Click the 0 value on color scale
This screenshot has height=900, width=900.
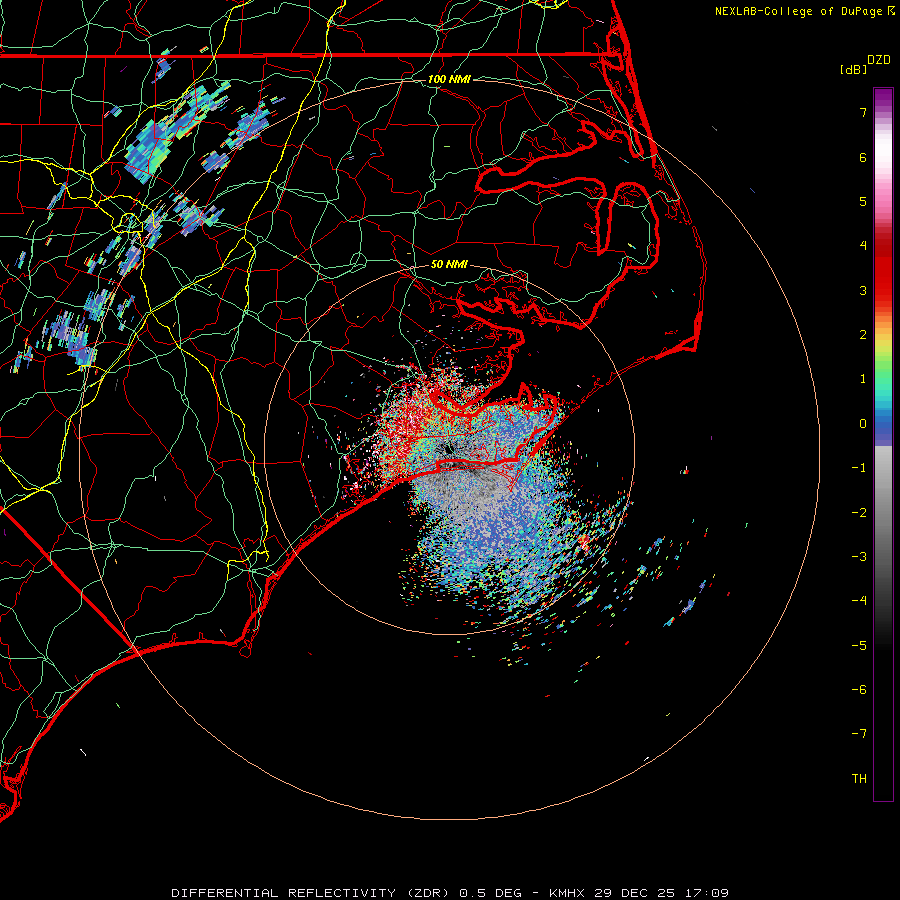(x=863, y=424)
